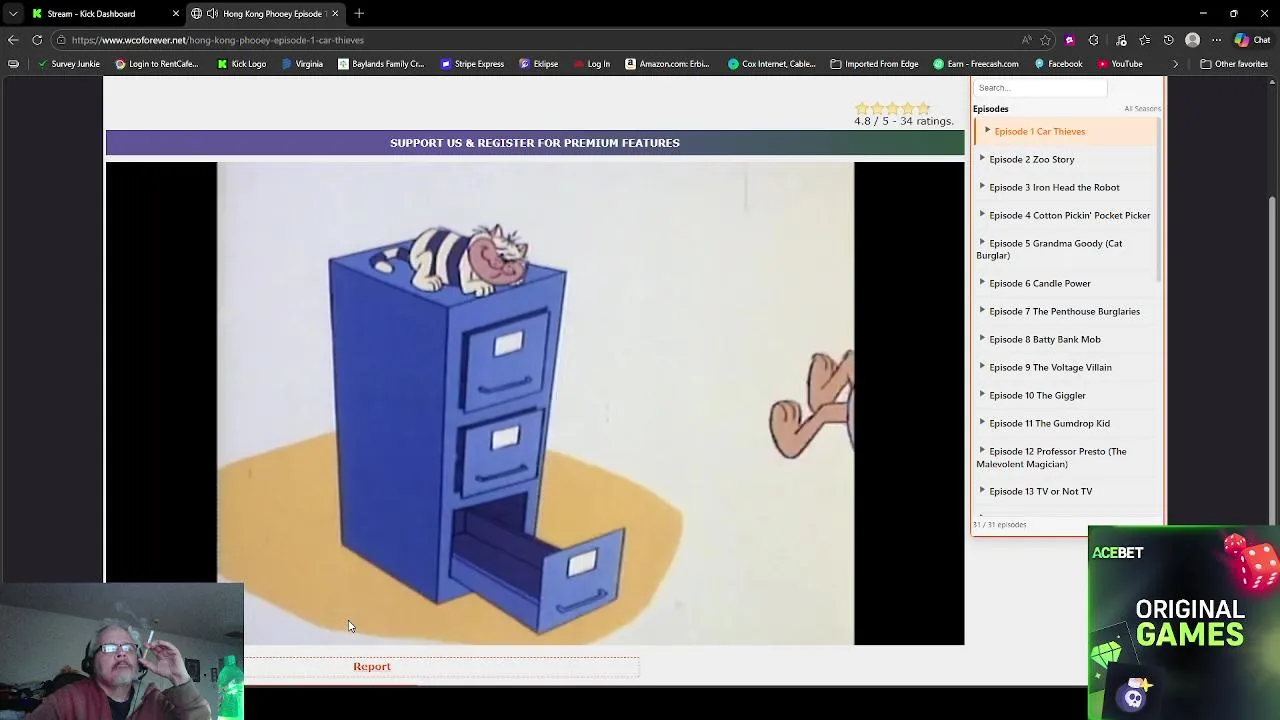Open the Survey Junkie bookmark
This screenshot has height=720, width=1280.
pyautogui.click(x=68, y=64)
